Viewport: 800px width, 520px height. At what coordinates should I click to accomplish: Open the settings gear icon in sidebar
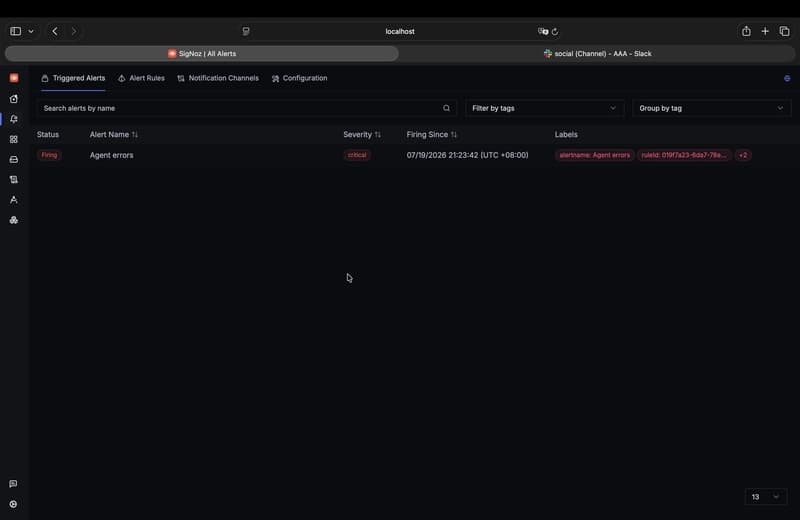tap(13, 504)
